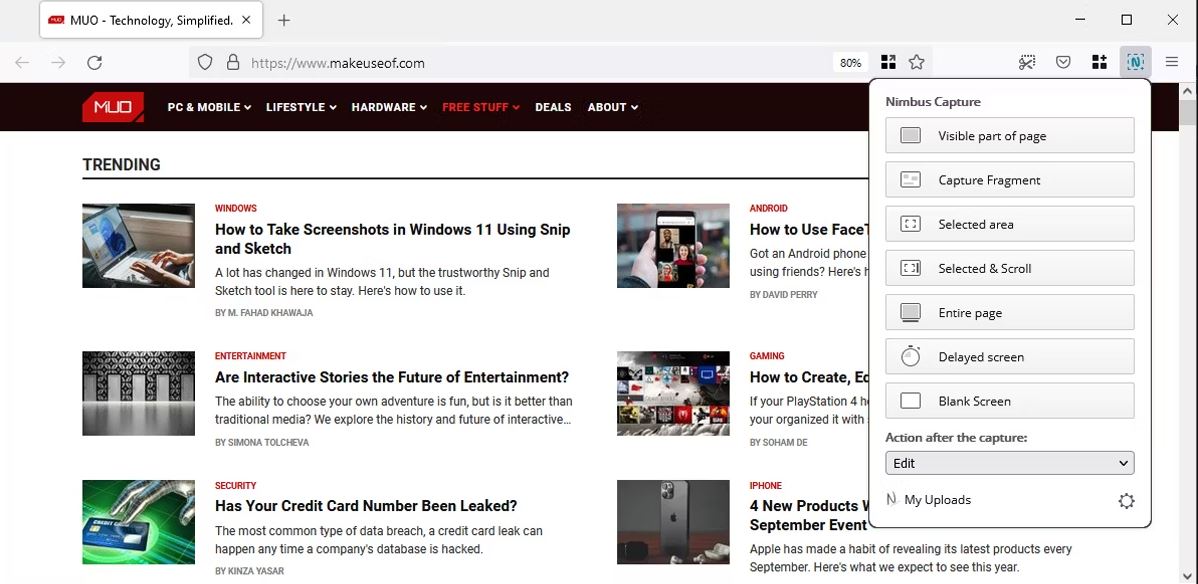1198x584 pixels.
Task: Click the ENTERTAINMENT category label
Action: [x=250, y=356]
